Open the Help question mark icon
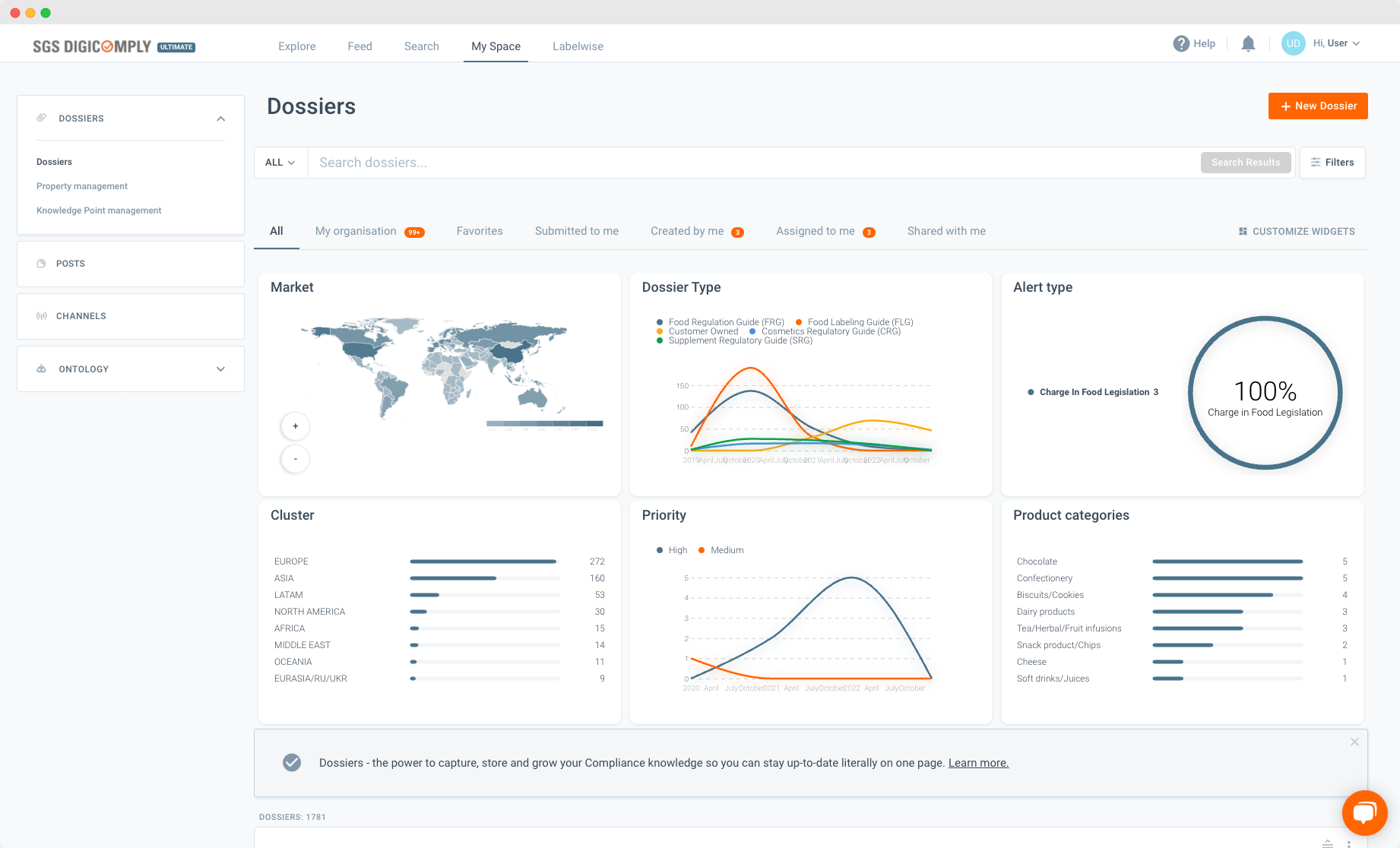 (x=1181, y=43)
